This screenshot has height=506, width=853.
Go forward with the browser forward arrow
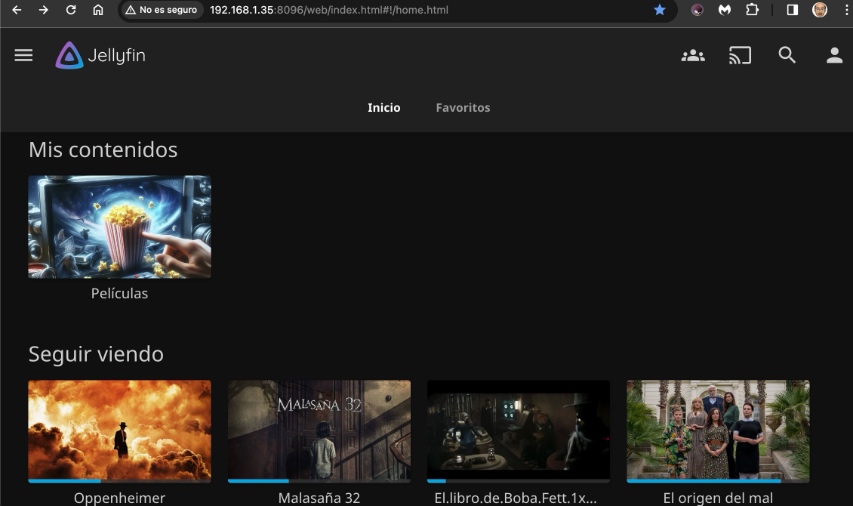[x=44, y=10]
